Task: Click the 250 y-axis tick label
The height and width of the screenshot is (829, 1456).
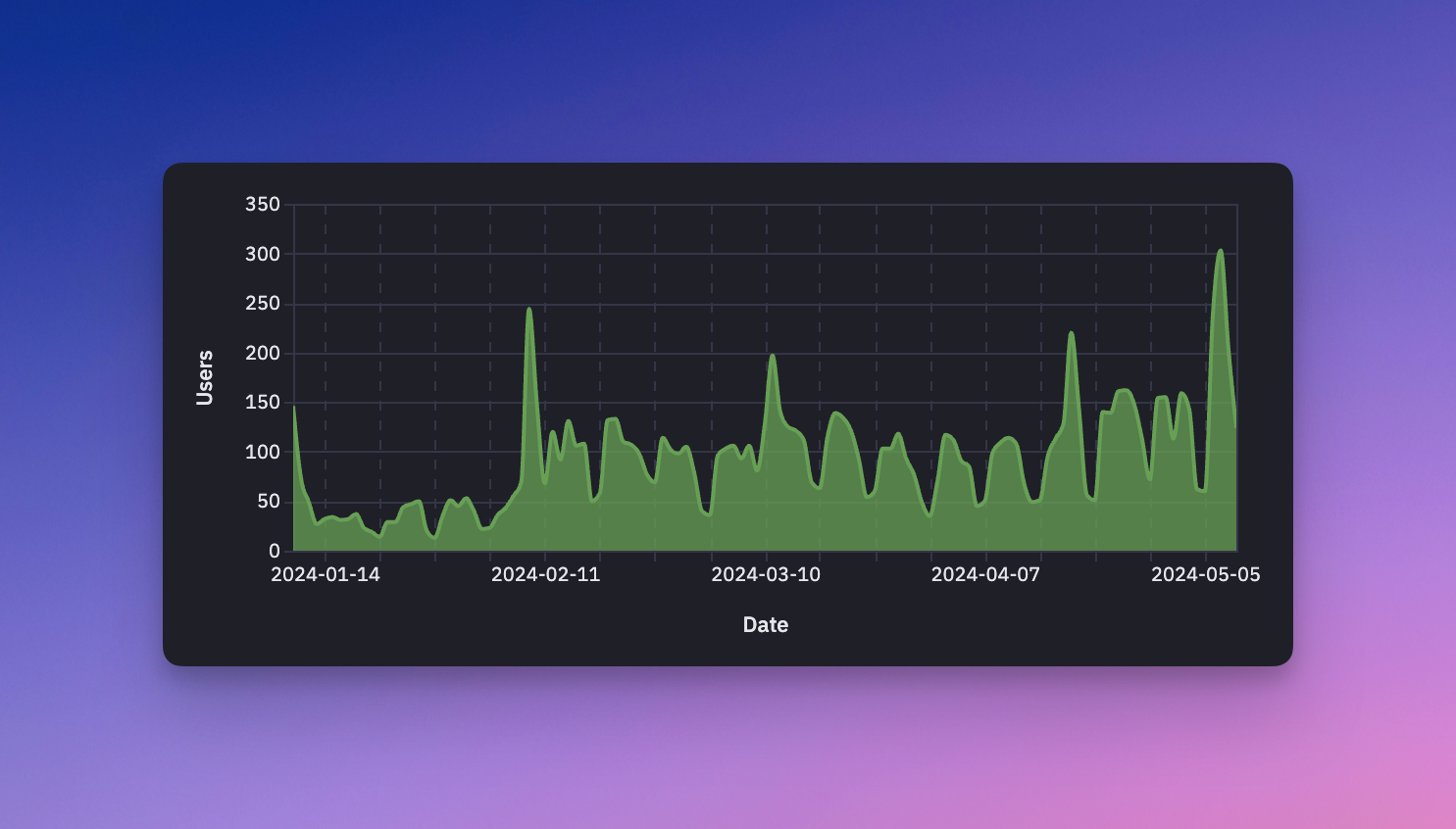Action: click(263, 304)
